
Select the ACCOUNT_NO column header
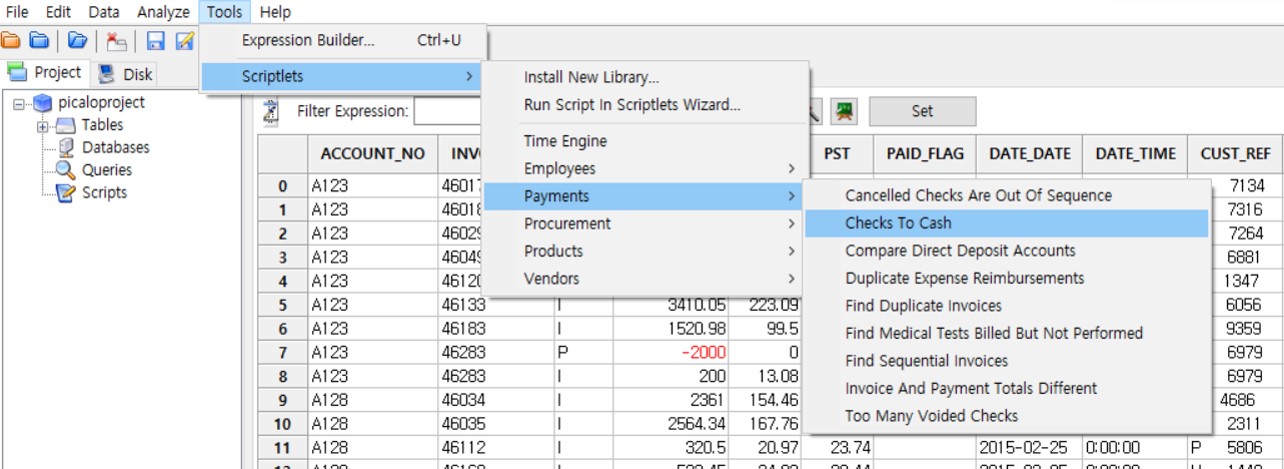373,154
